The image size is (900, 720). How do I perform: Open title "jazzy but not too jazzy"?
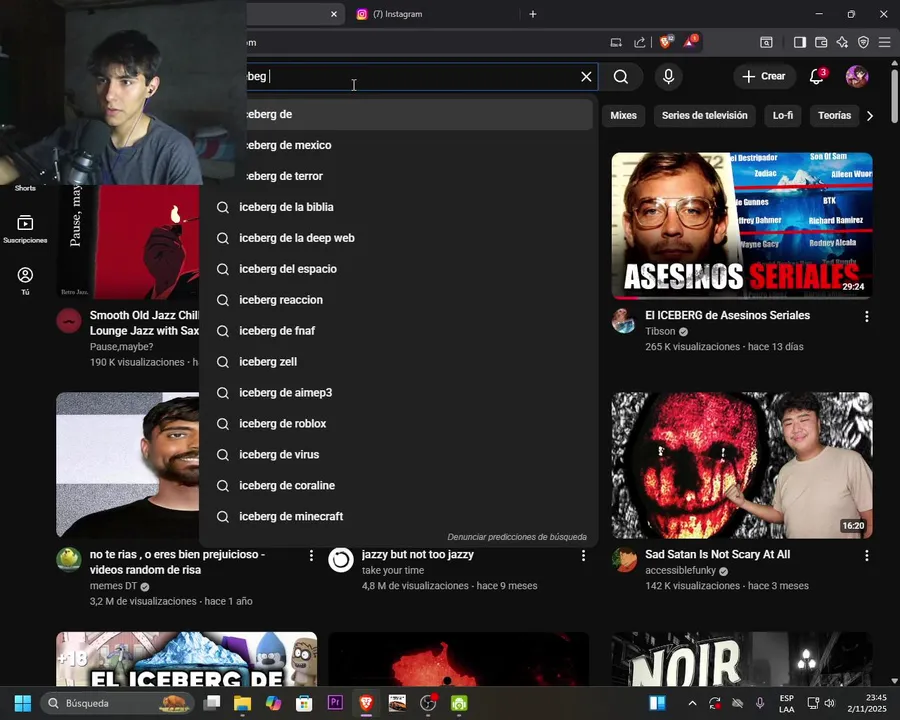417,555
